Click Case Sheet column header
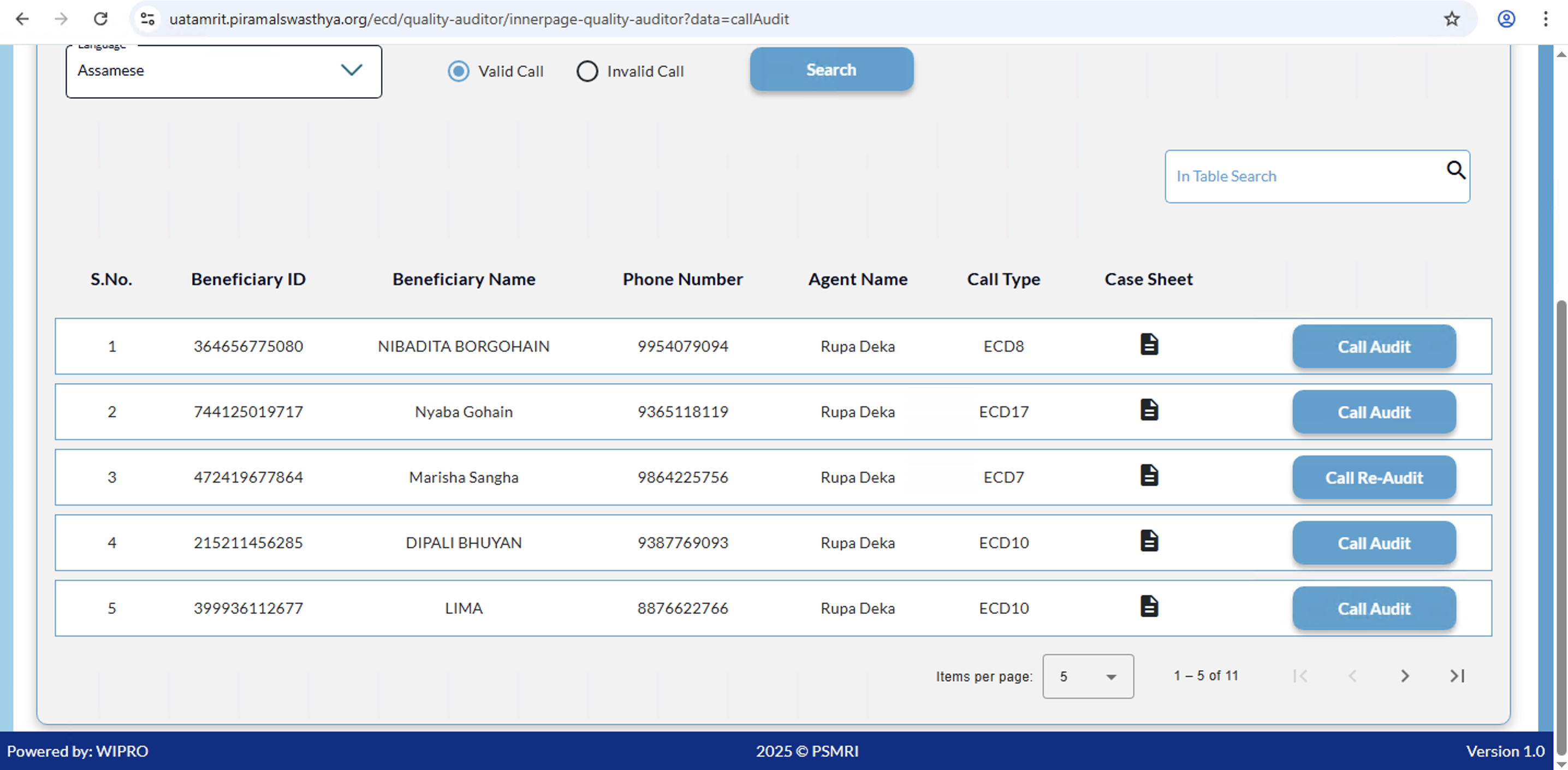Screen dimensions: 1568x770 coord(1149,280)
